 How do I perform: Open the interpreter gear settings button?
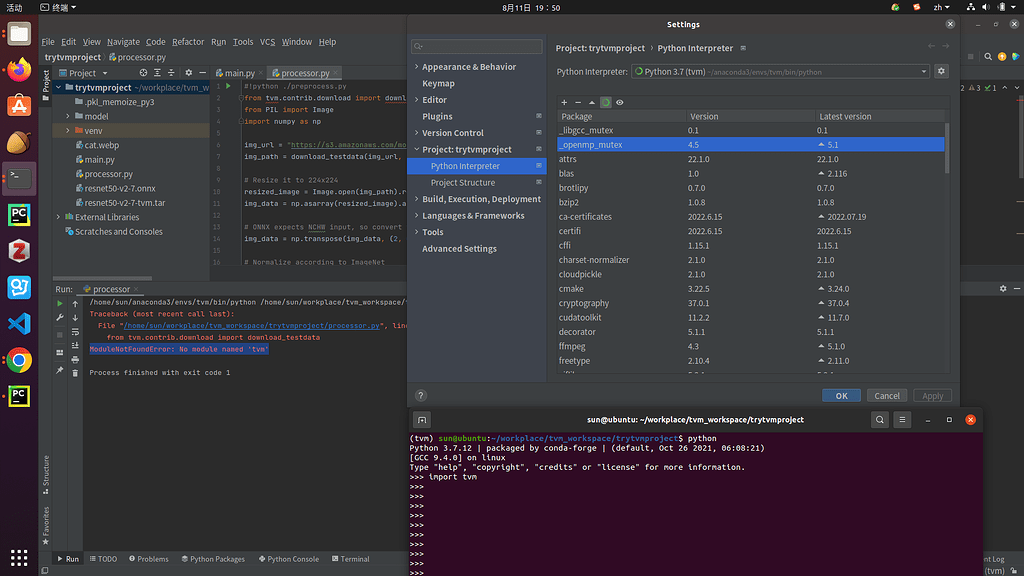[x=940, y=72]
